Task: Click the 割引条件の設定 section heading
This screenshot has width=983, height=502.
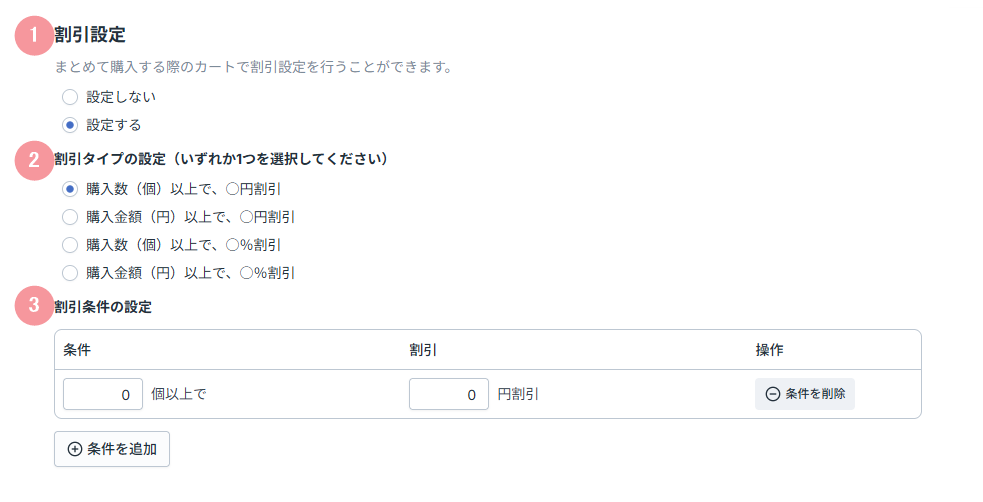Action: point(103,307)
